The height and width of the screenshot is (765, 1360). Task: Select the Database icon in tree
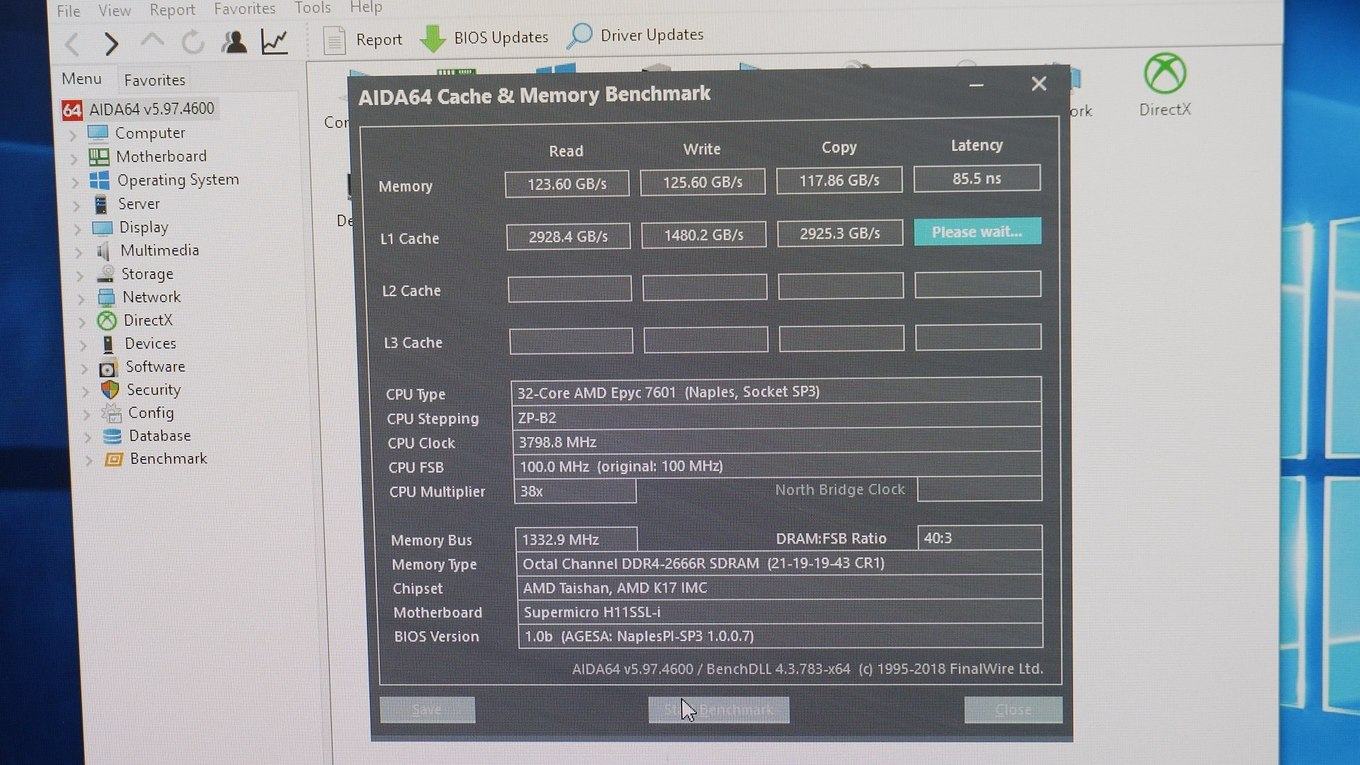[x=112, y=436]
